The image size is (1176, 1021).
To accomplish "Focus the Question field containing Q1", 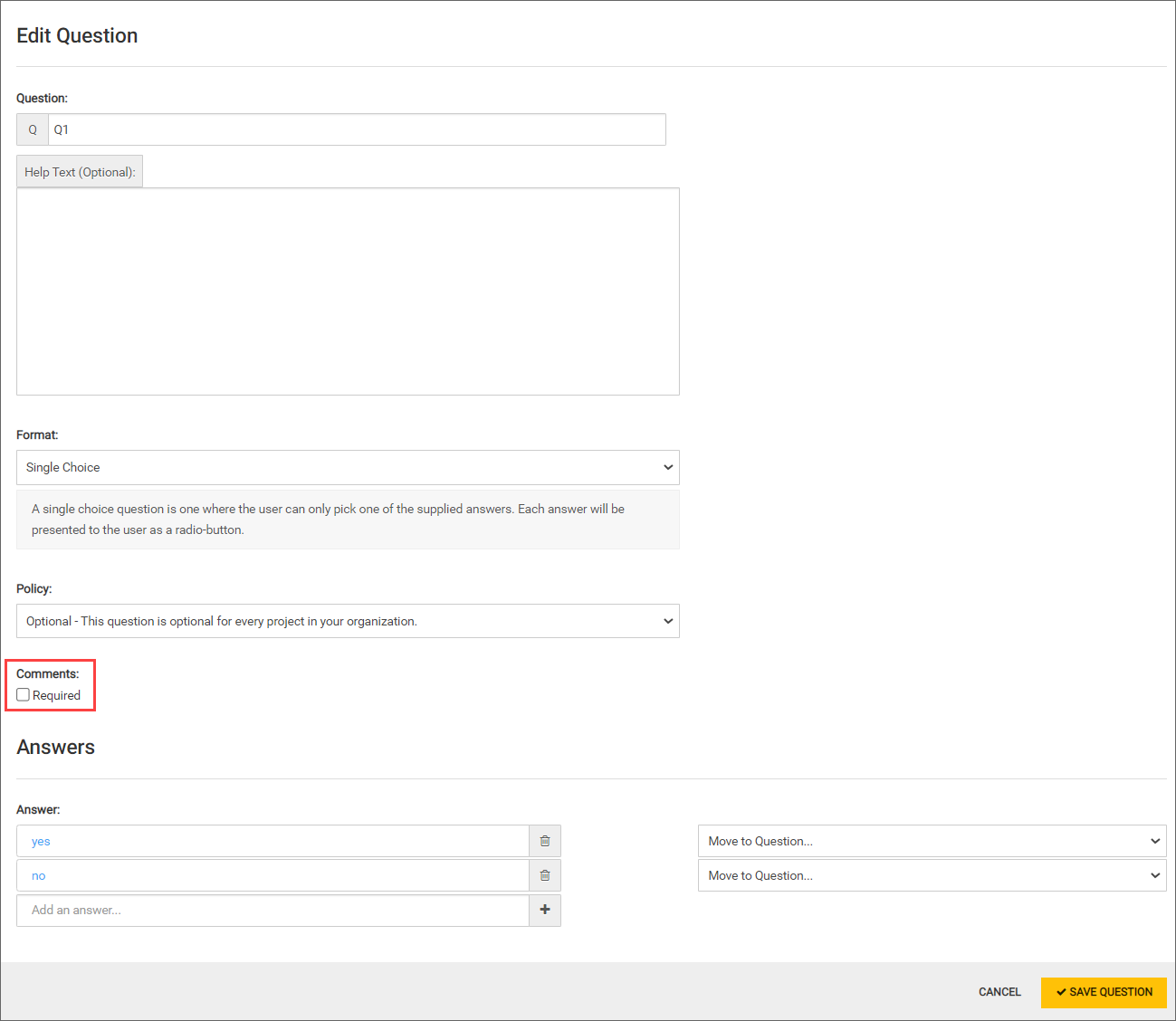I will pos(357,129).
